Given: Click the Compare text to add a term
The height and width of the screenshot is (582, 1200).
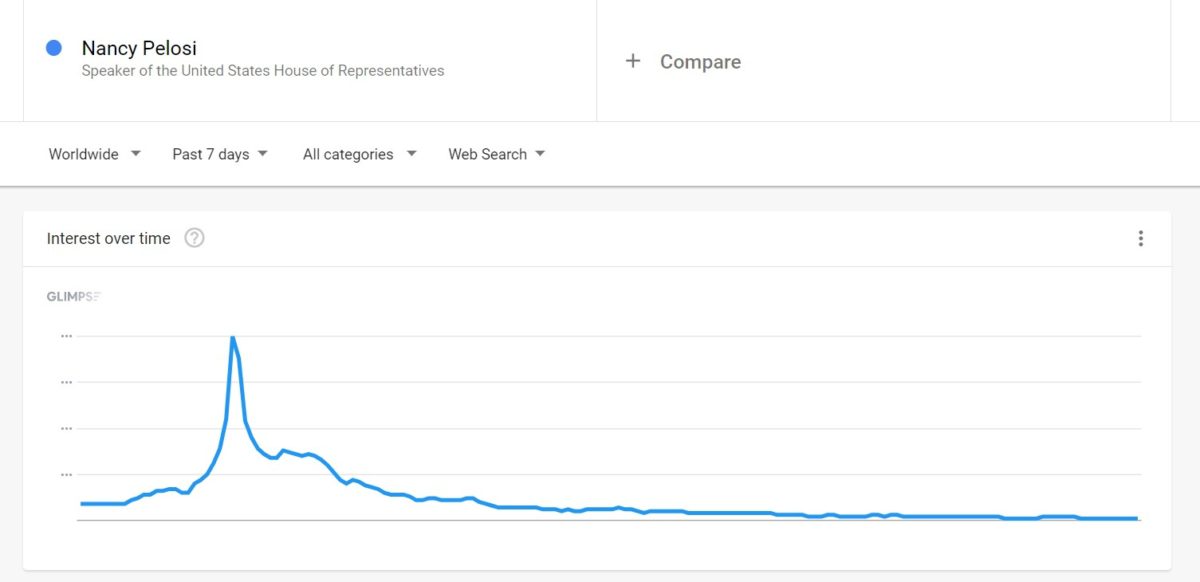Looking at the screenshot, I should (x=700, y=61).
